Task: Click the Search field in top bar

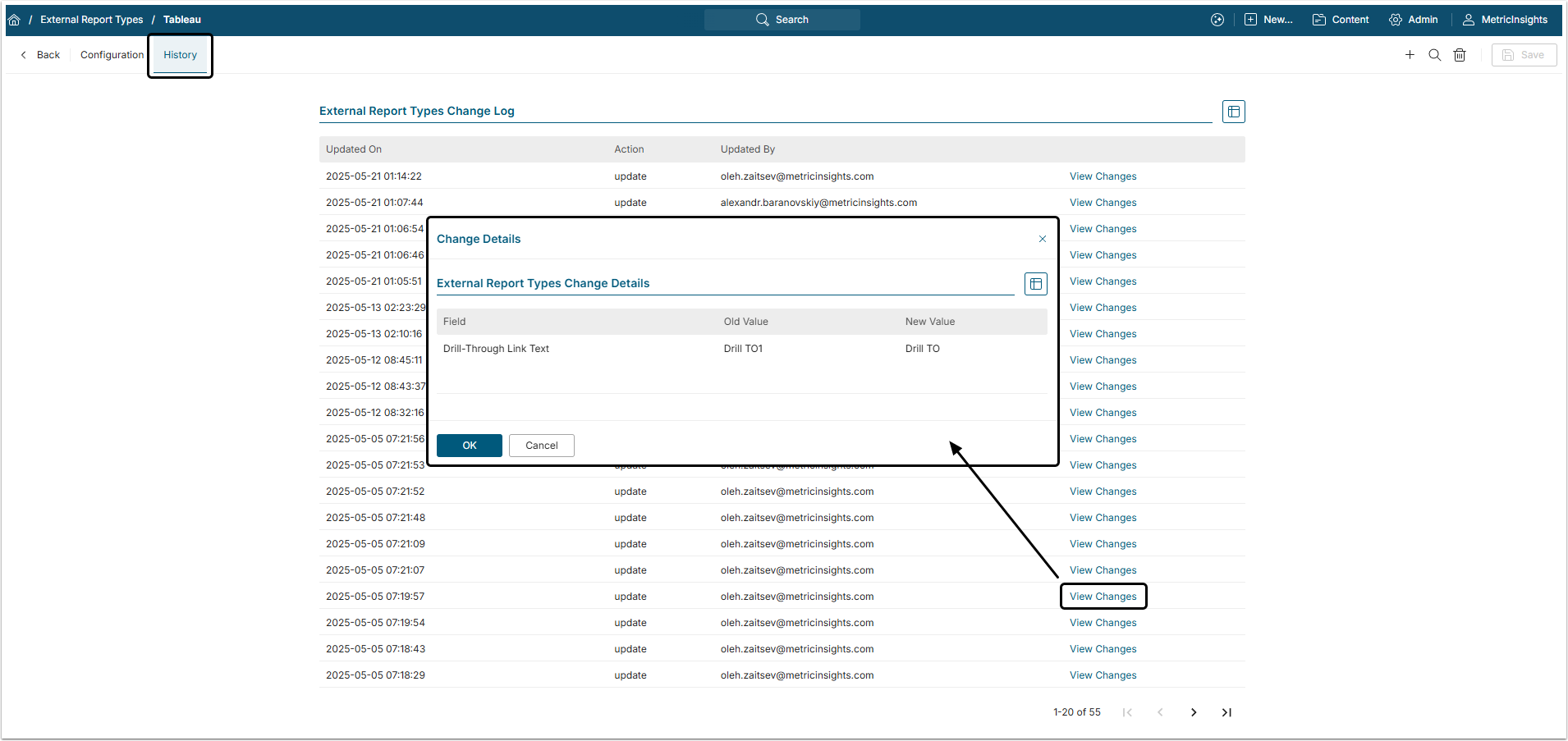Action: click(x=782, y=20)
